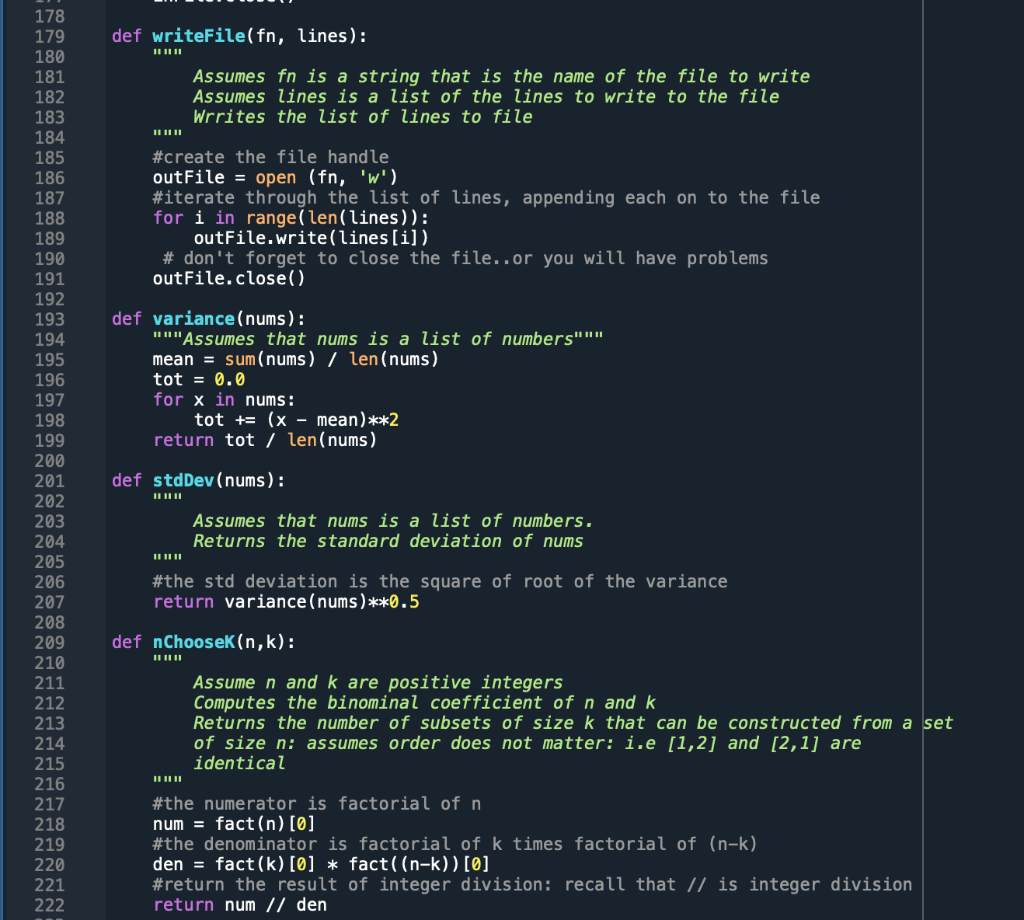Image resolution: width=1024 pixels, height=920 pixels.
Task: Click line number 179 in gutter
Action: (50, 37)
